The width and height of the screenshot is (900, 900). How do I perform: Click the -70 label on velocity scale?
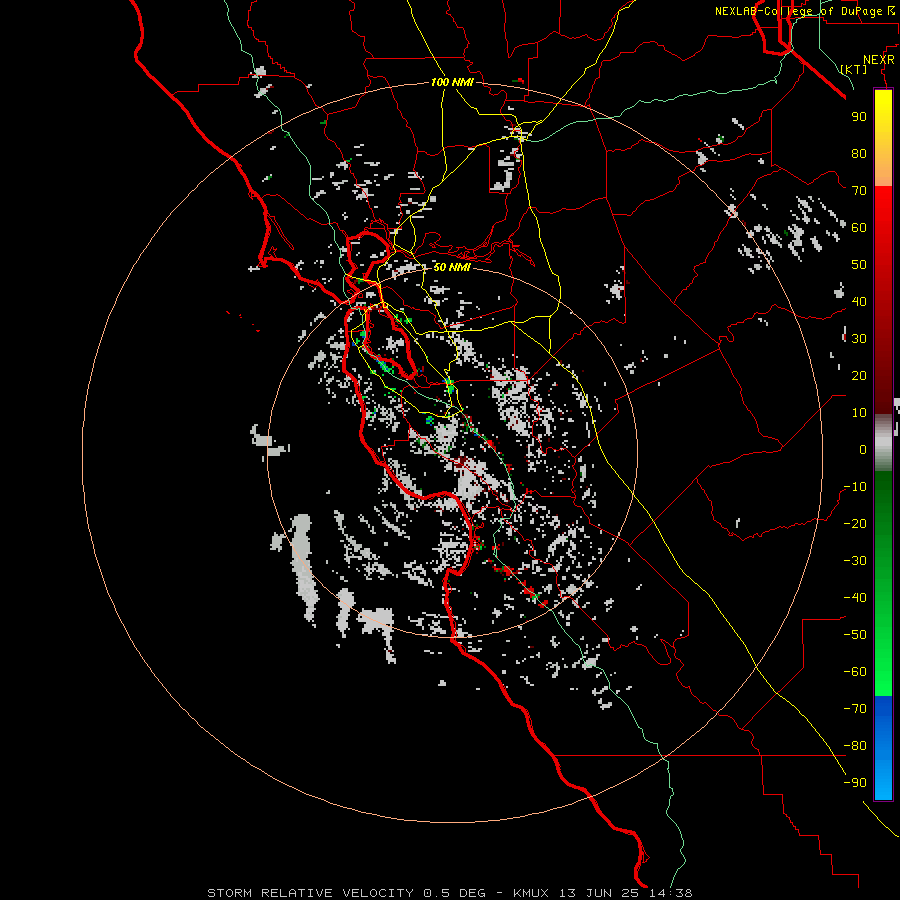click(855, 709)
